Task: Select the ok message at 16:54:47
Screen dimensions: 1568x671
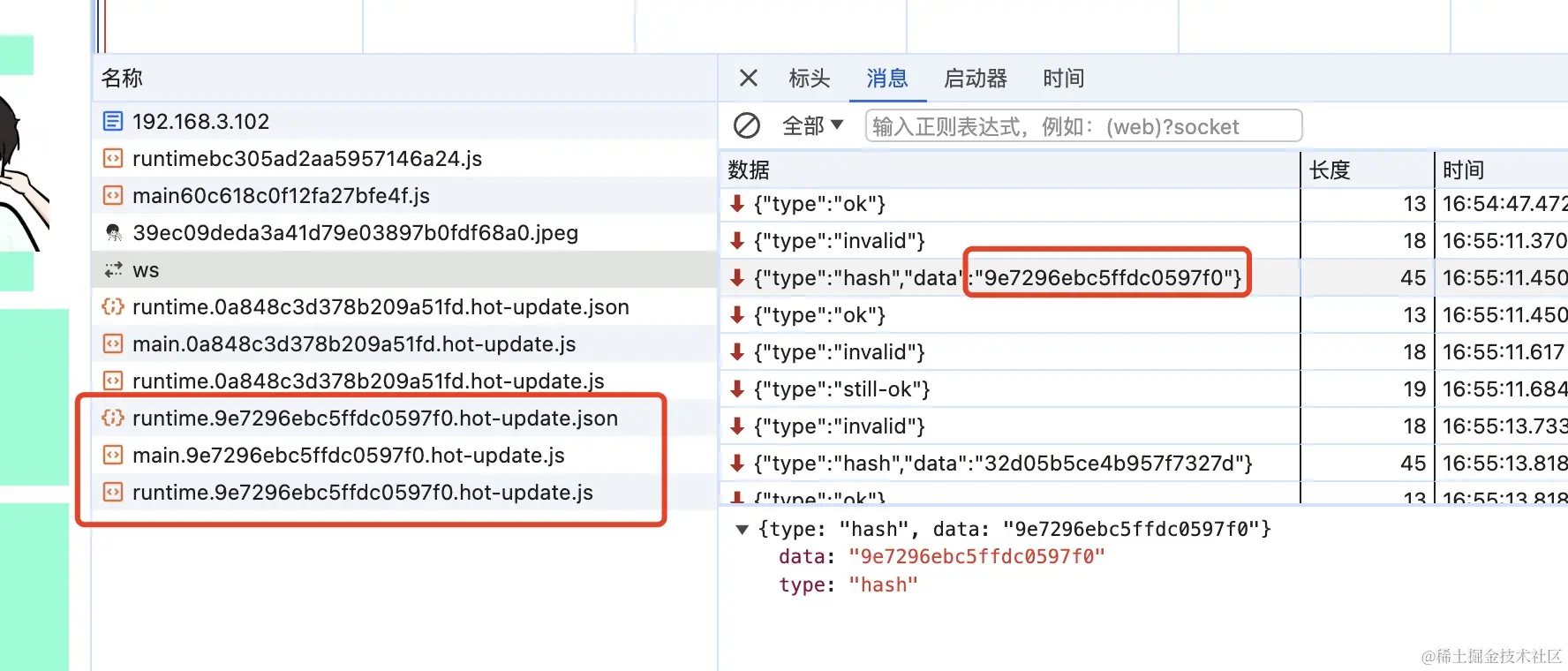Action: [1144, 204]
